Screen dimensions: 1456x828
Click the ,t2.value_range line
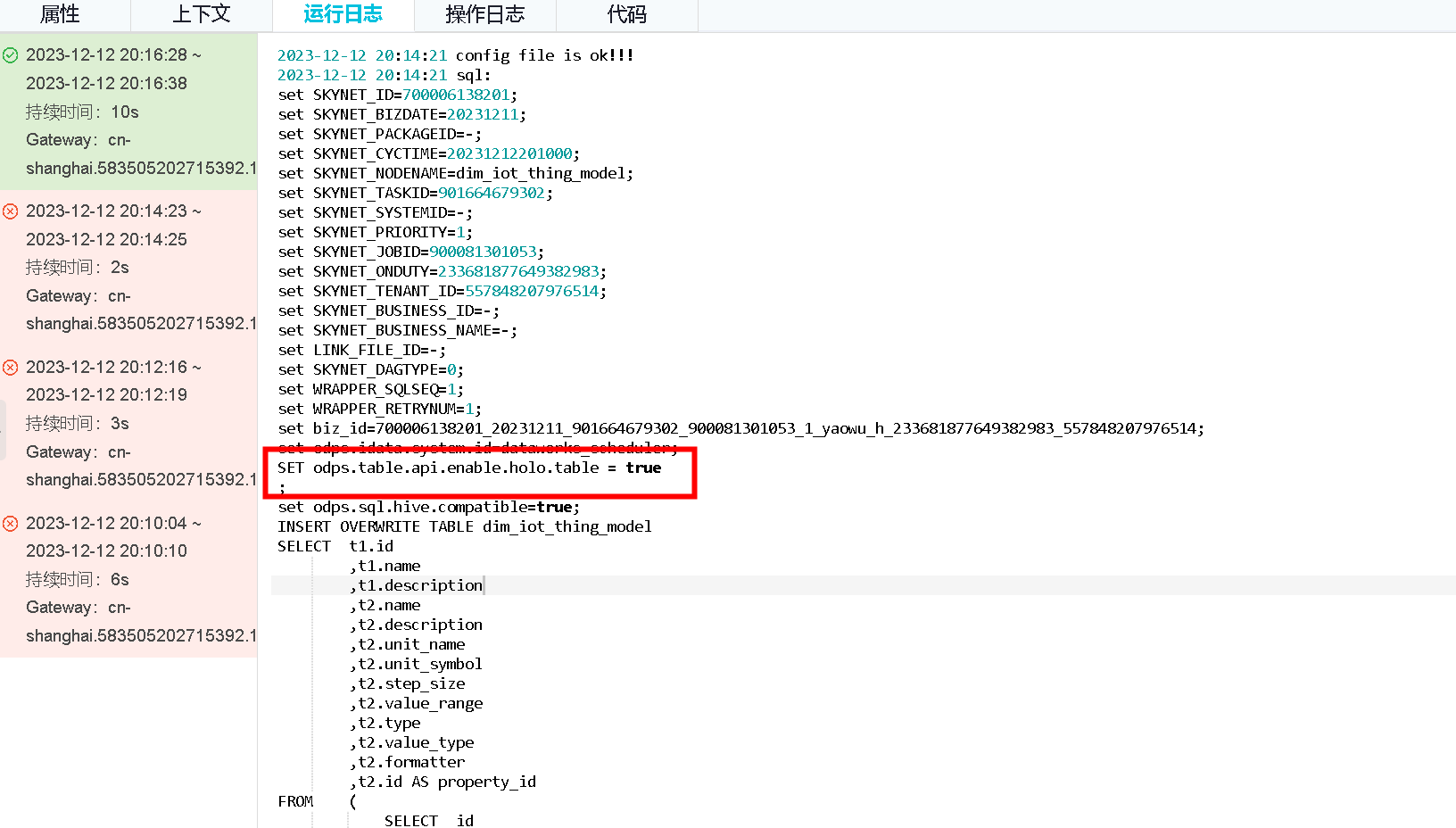[x=416, y=703]
